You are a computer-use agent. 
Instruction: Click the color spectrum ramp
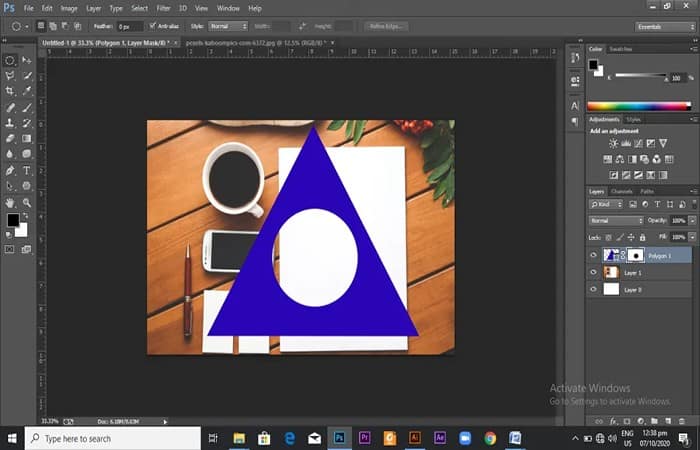[639, 106]
